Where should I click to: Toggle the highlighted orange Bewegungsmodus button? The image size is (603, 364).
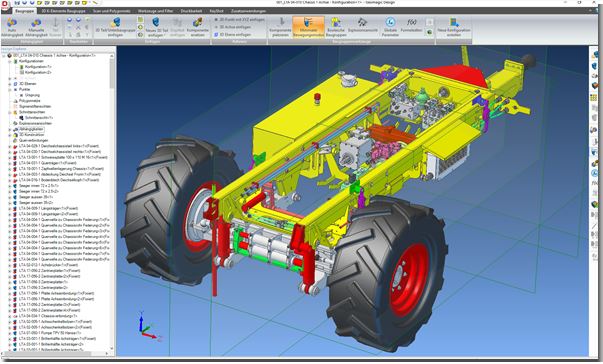[308, 27]
